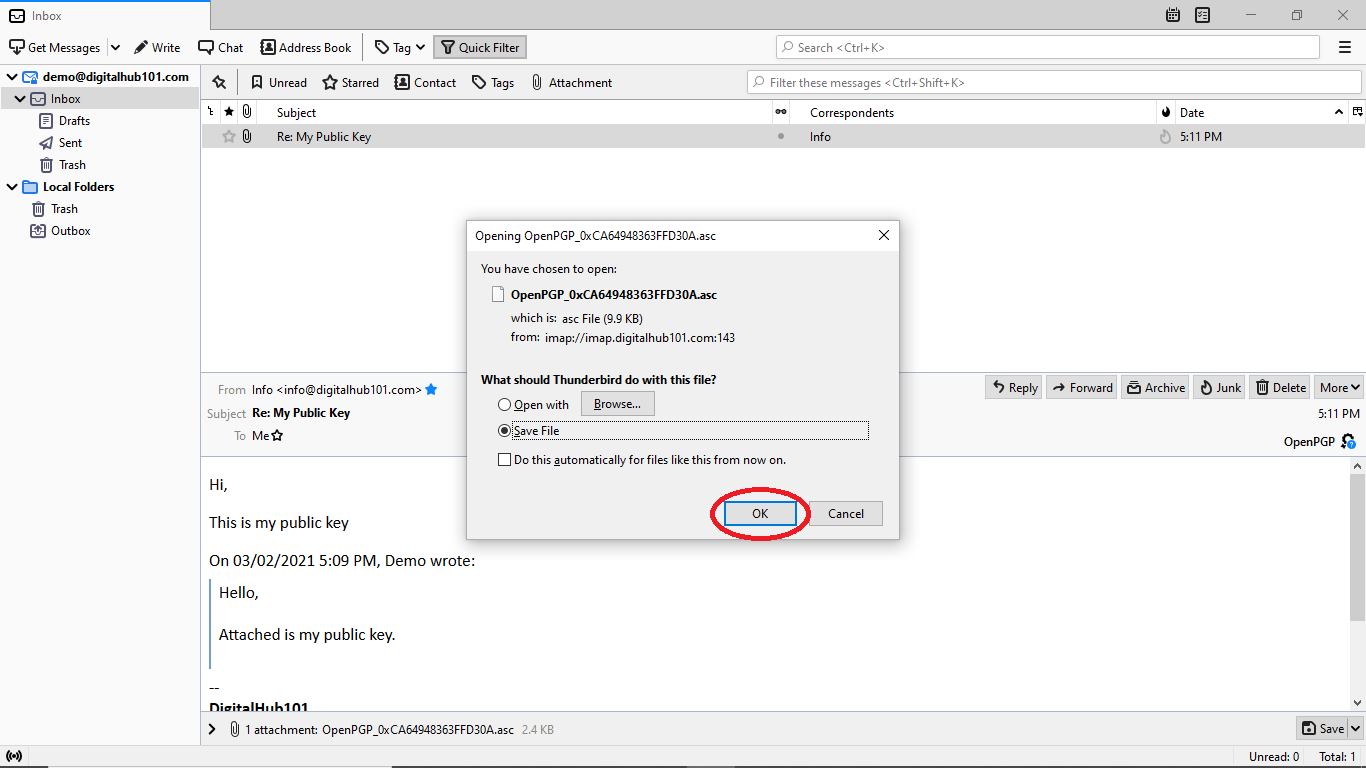Cancel the file opening dialog
1366x768 pixels.
(x=846, y=513)
